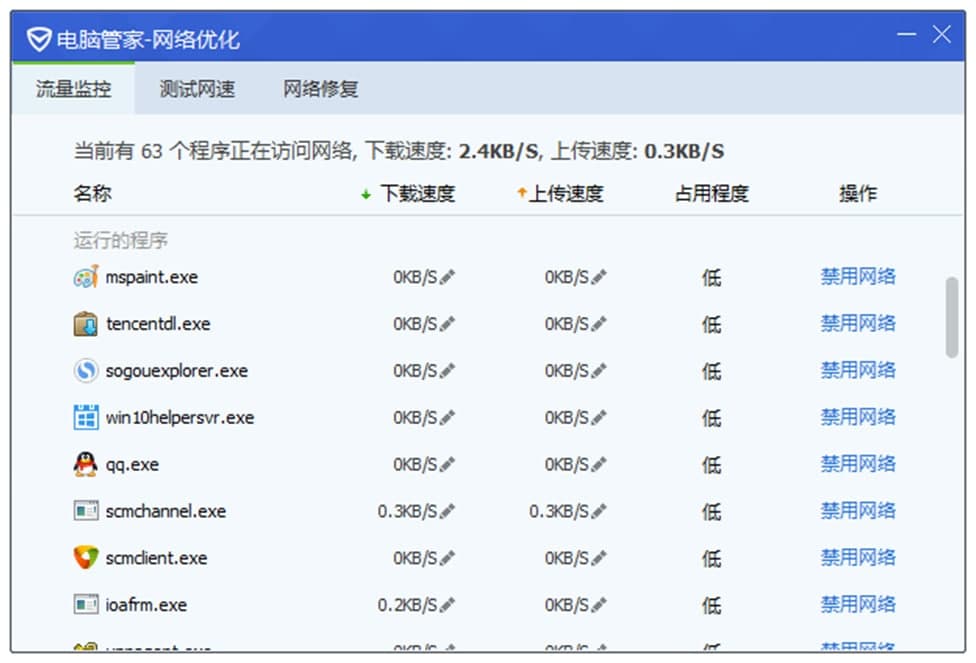Sort by 下载速度 using the green arrow
Viewport: 976px width, 663px height.
[x=364, y=193]
